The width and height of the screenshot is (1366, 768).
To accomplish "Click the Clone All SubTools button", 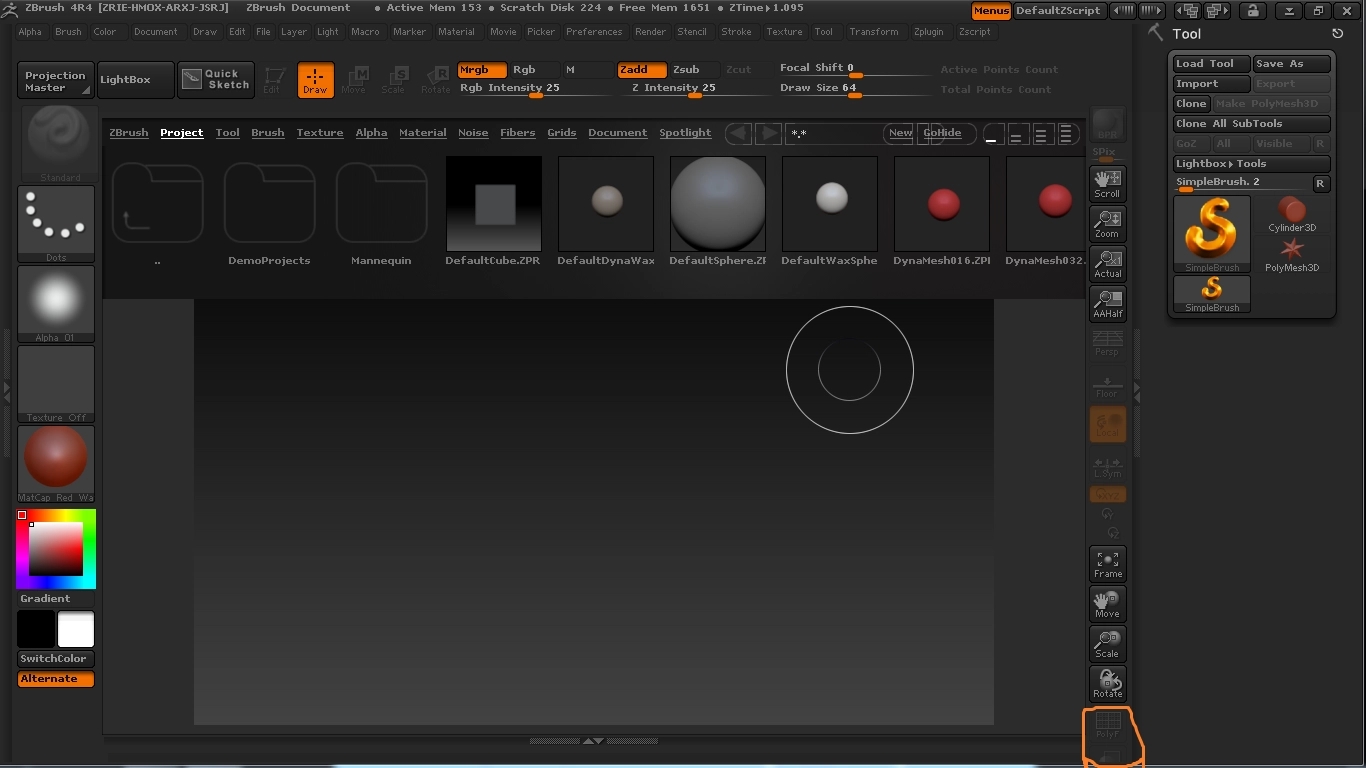I will (x=1252, y=124).
